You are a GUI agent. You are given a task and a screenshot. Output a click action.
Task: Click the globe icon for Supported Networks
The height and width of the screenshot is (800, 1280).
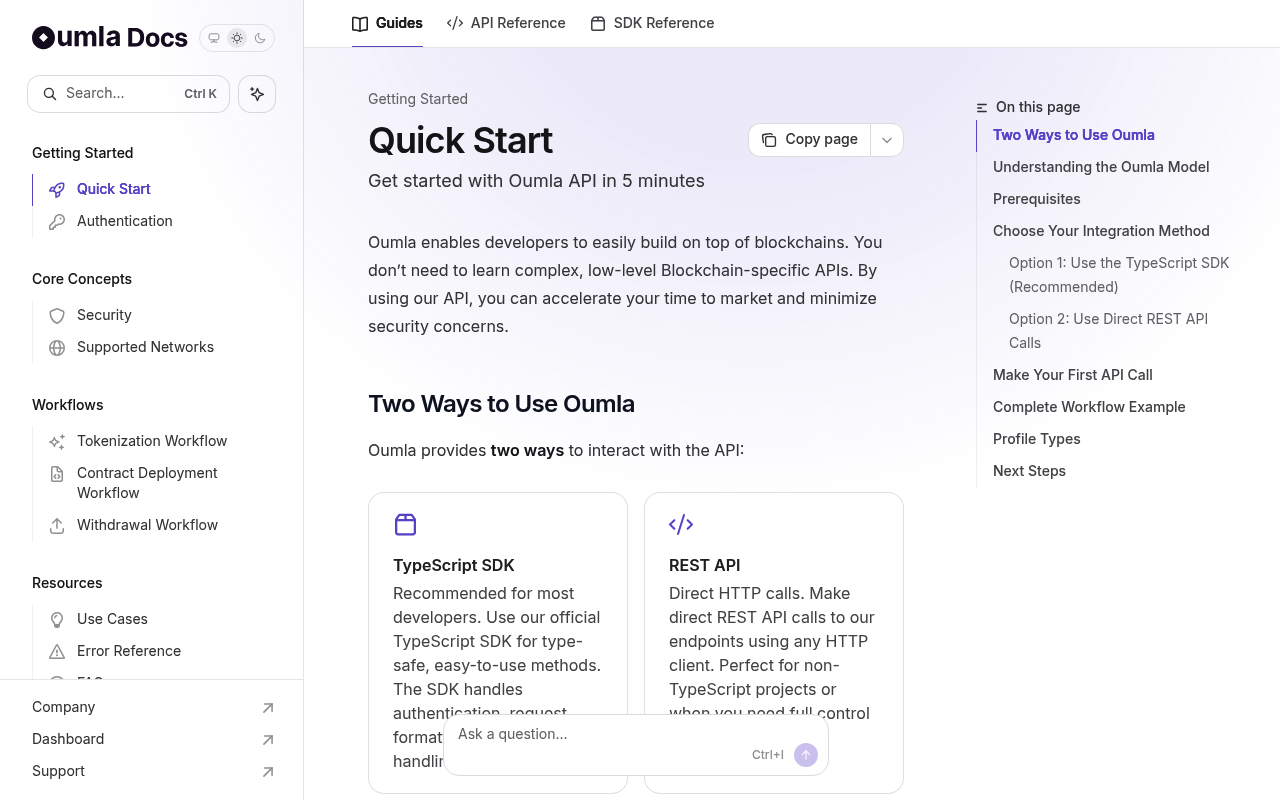click(x=57, y=347)
